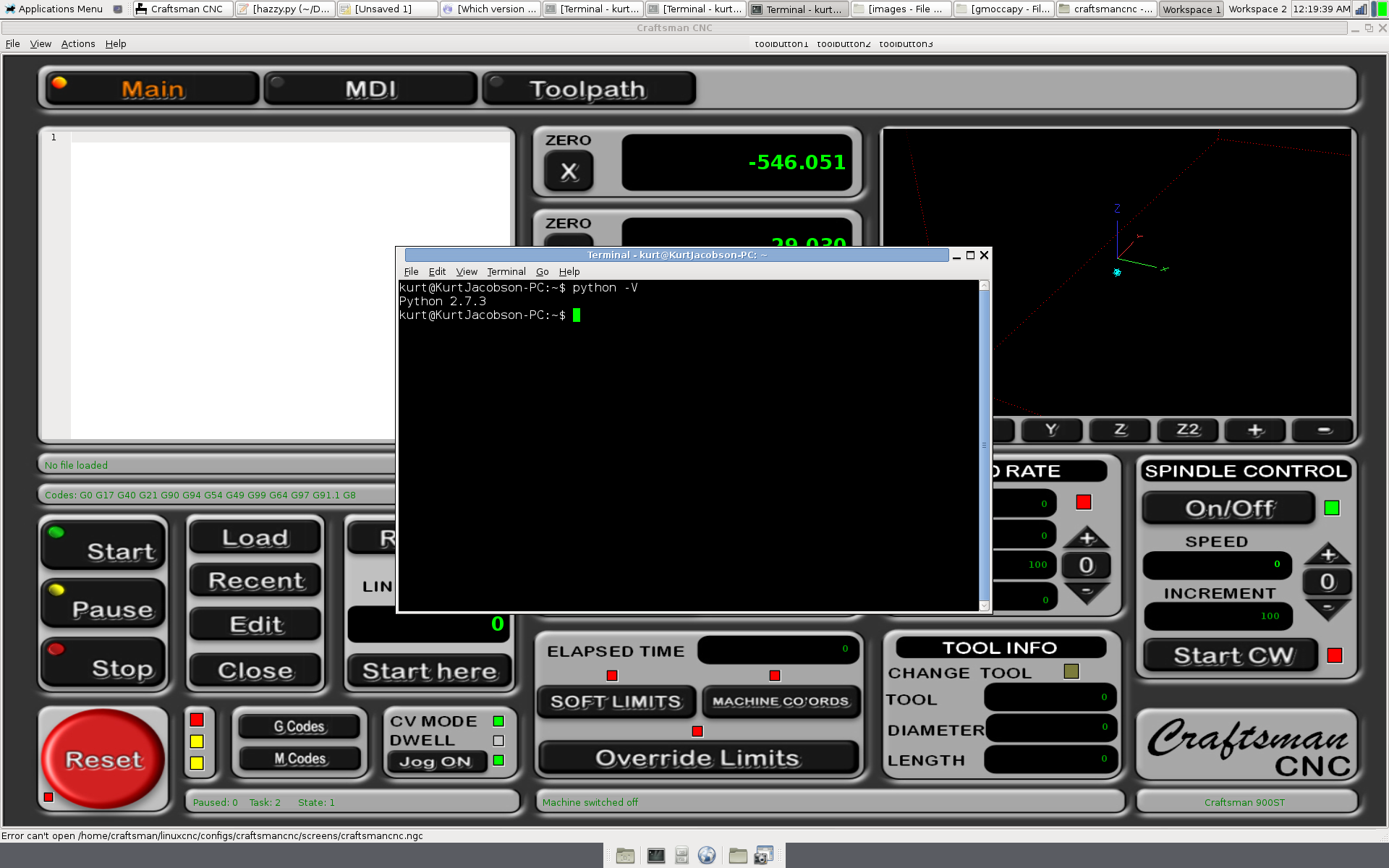Switch to the Toolpath tab
1389x868 pixels.
coord(588,89)
